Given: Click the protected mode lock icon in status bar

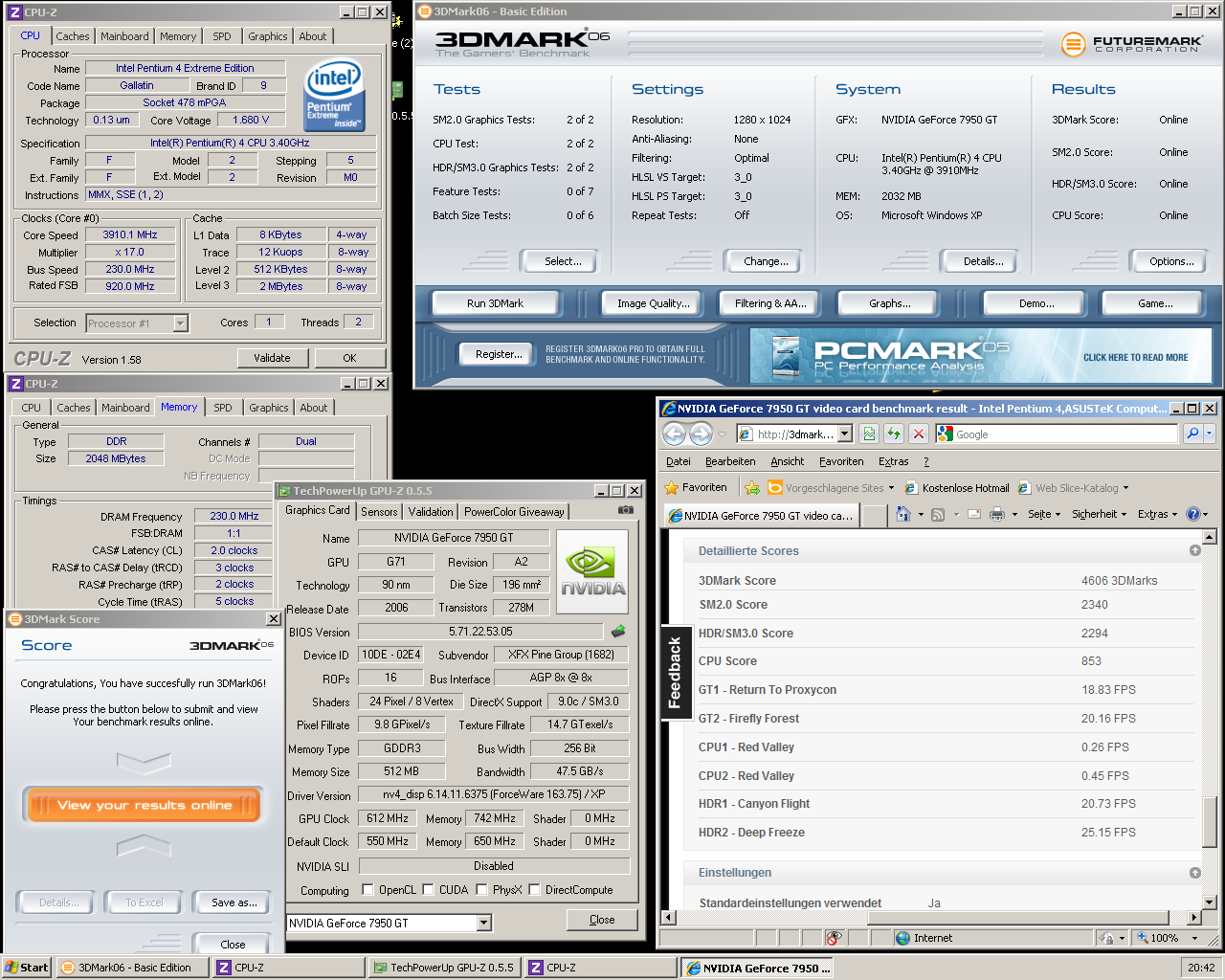Looking at the screenshot, I should coord(1107,938).
